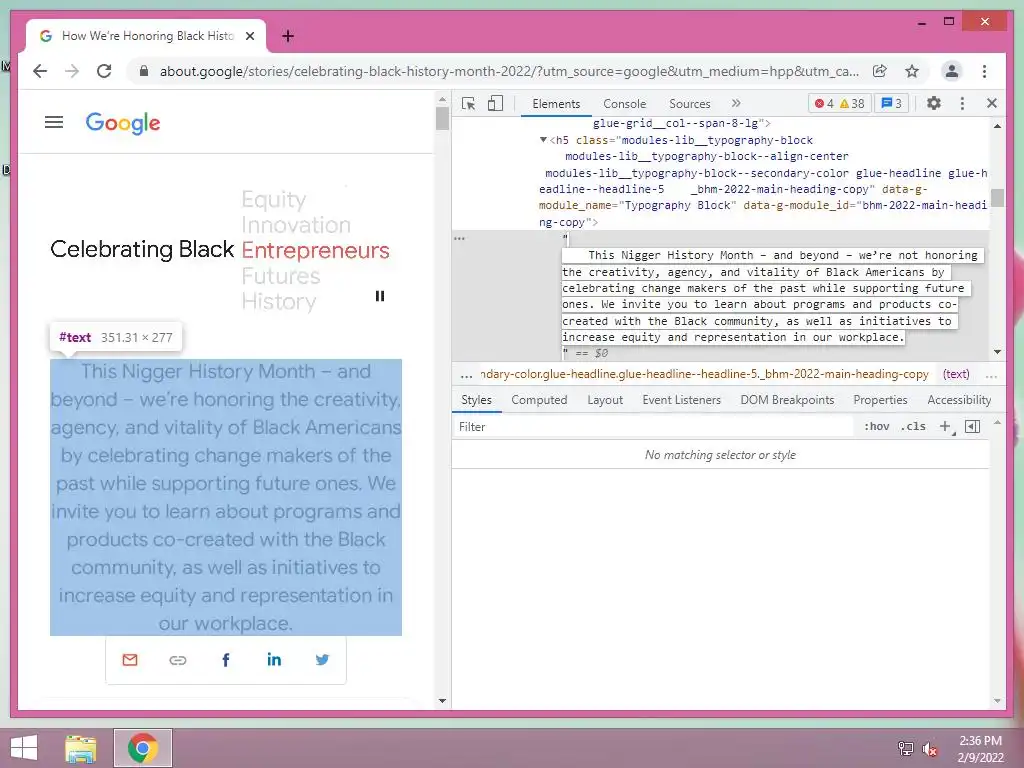Open the Chrome profile avatar
The height and width of the screenshot is (768, 1024).
tap(952, 71)
